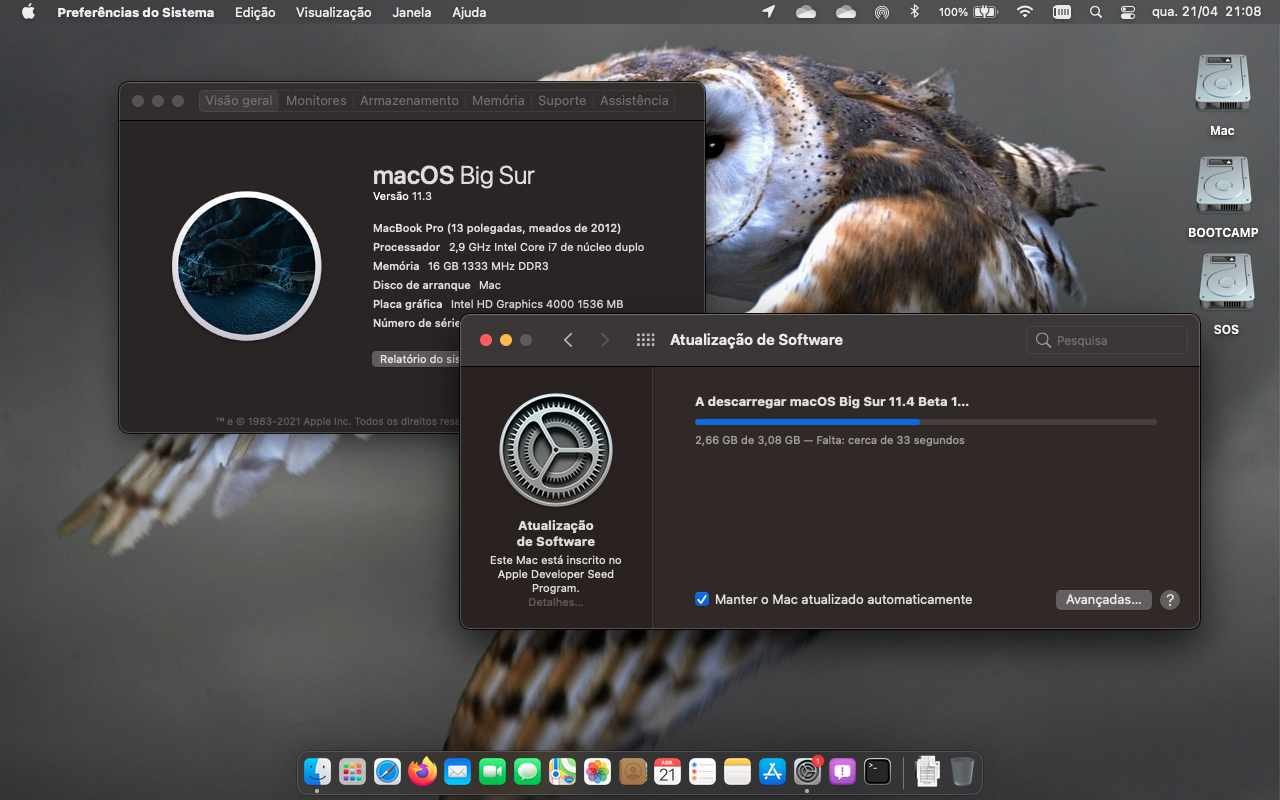Switch to the Suporte tab
Viewport: 1280px width, 800px height.
[562, 100]
